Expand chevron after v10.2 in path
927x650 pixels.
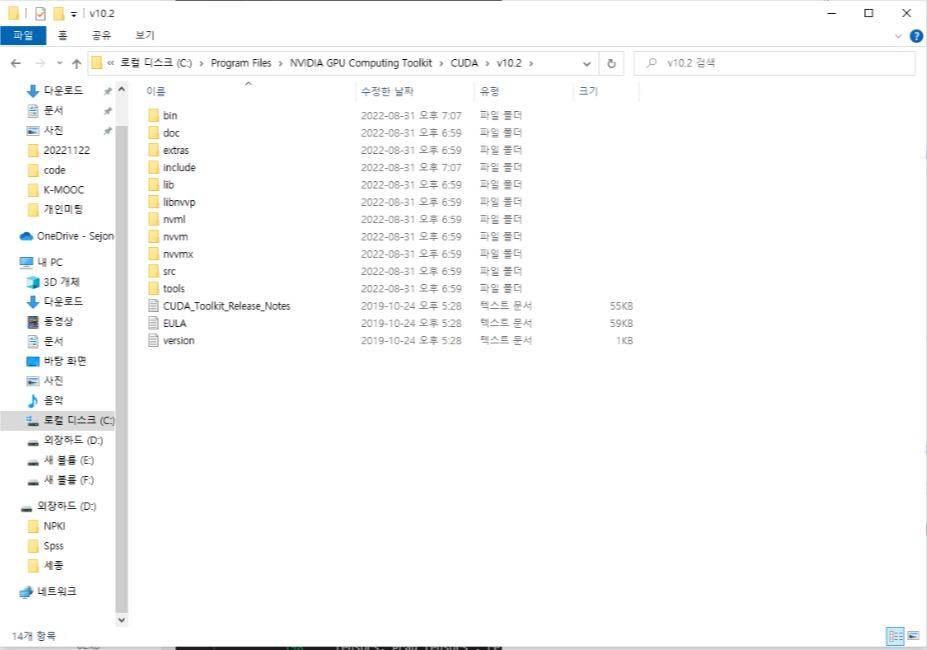[531, 63]
